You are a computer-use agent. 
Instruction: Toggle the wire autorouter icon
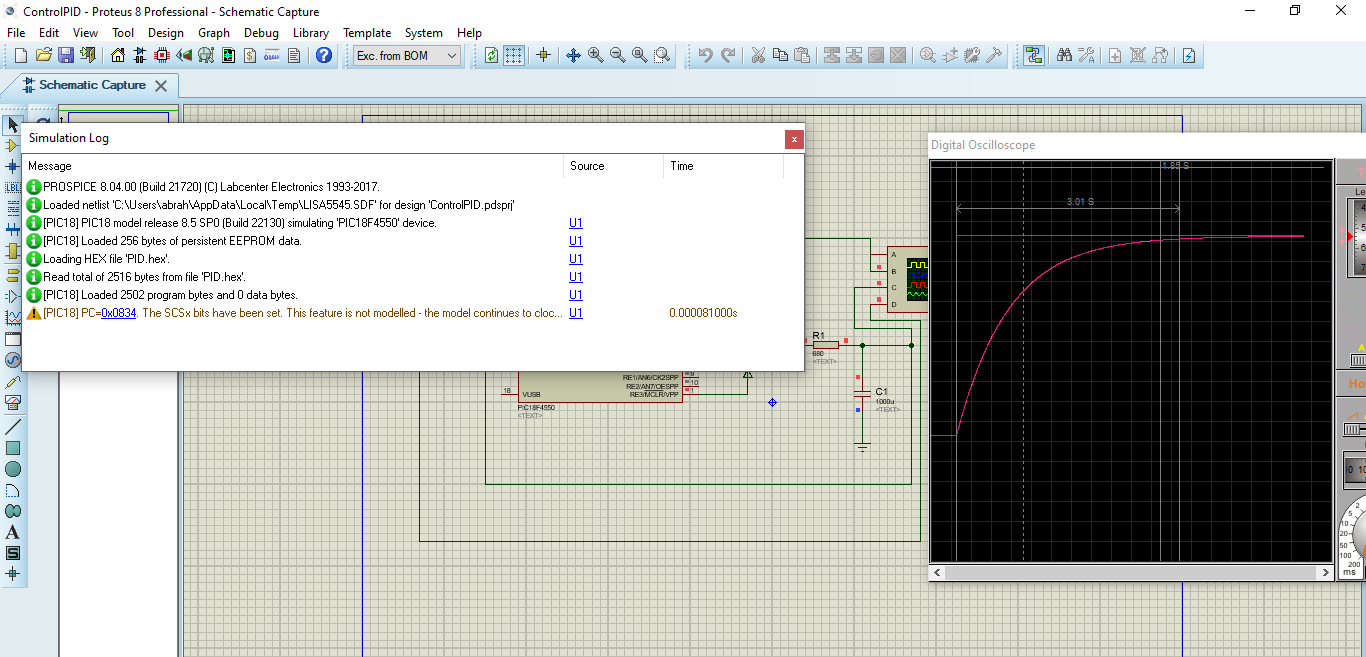point(1033,56)
